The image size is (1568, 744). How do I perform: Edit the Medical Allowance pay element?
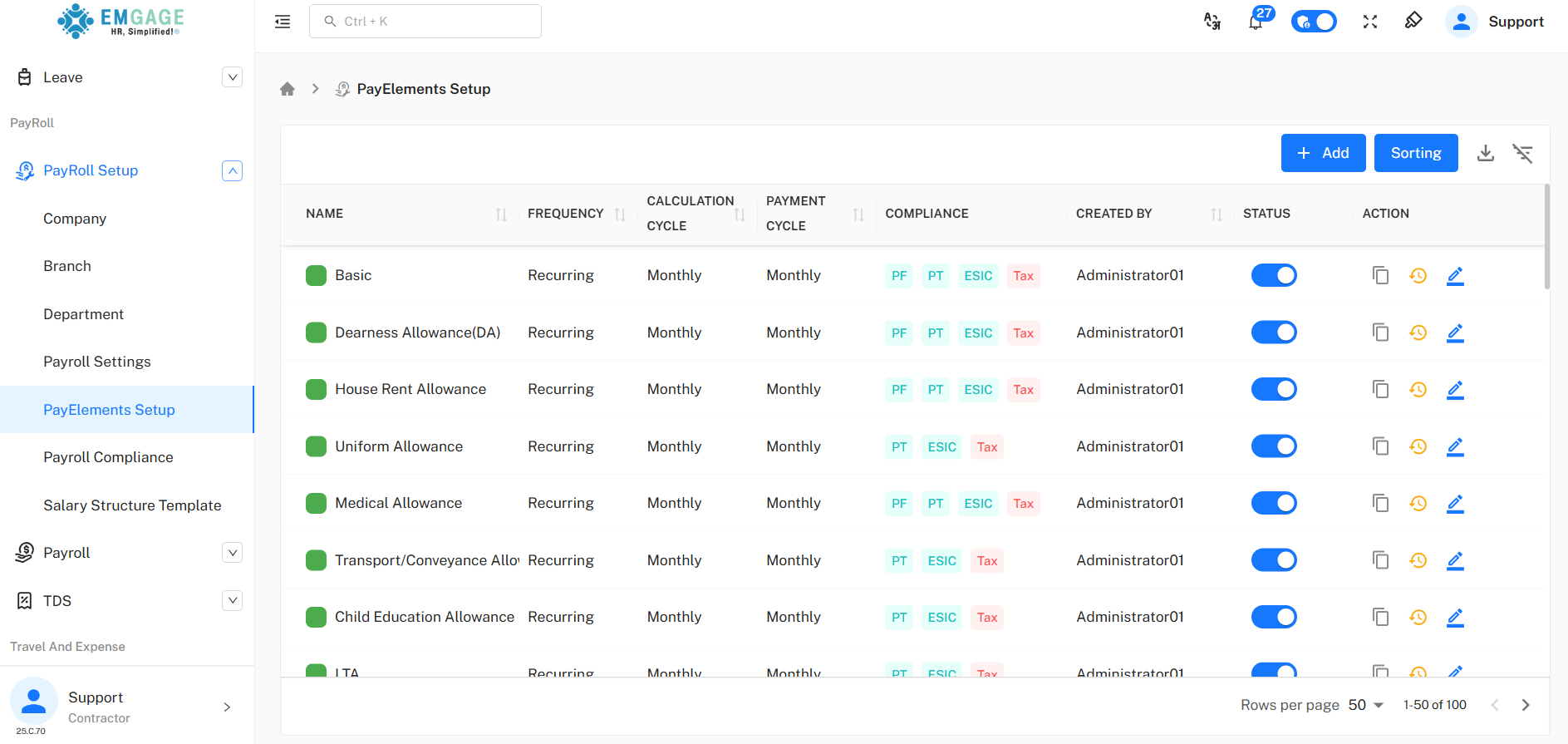(x=1455, y=503)
